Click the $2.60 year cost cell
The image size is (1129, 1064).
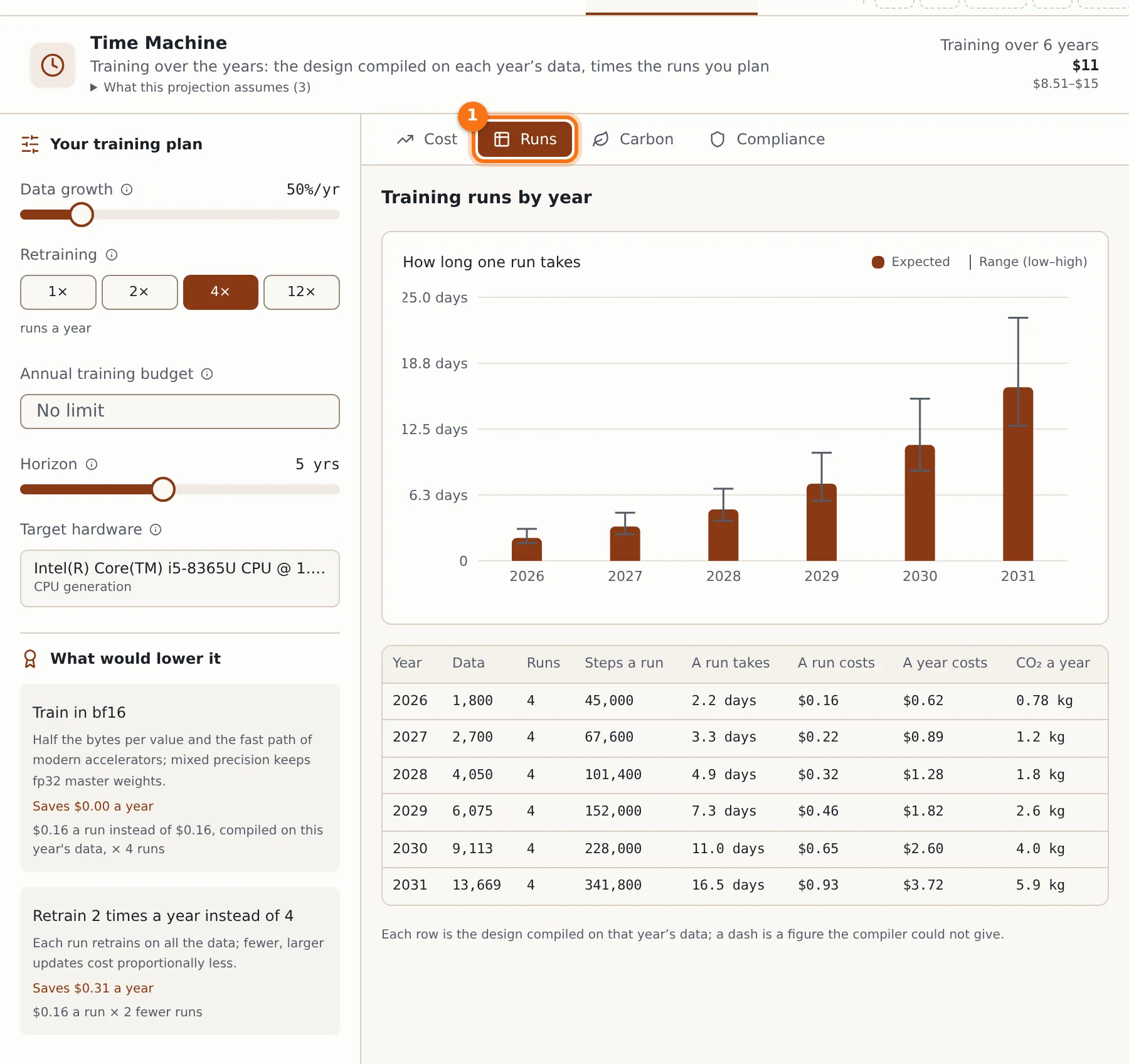coord(923,849)
